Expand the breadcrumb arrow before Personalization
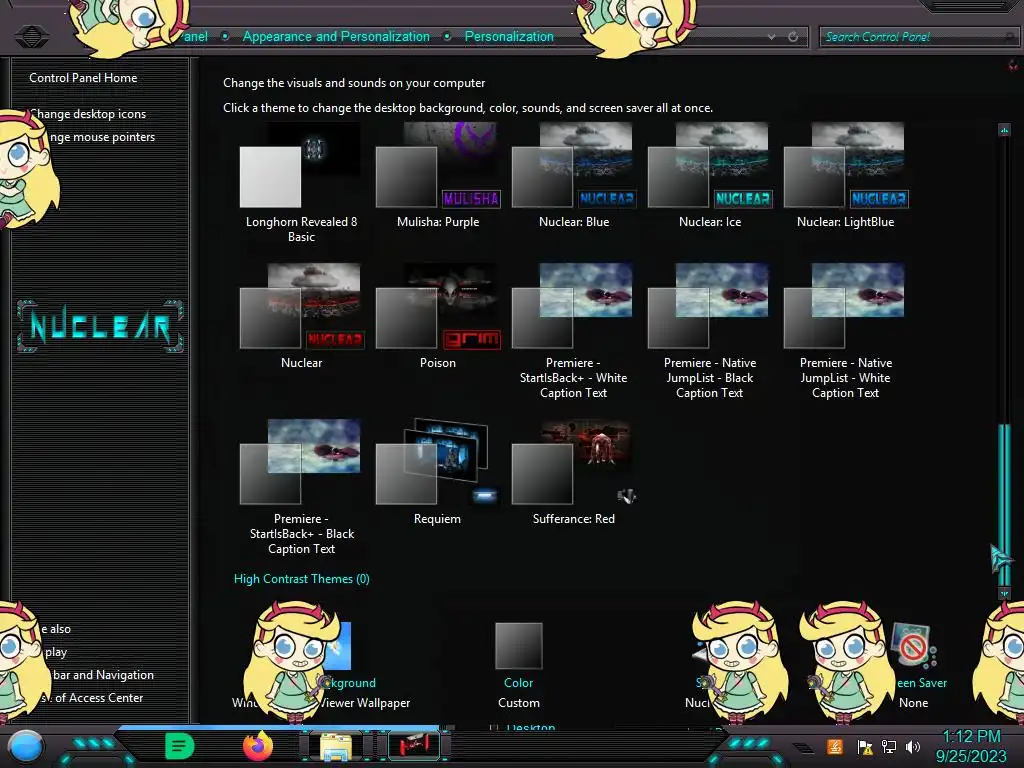The width and height of the screenshot is (1024, 768). (447, 37)
